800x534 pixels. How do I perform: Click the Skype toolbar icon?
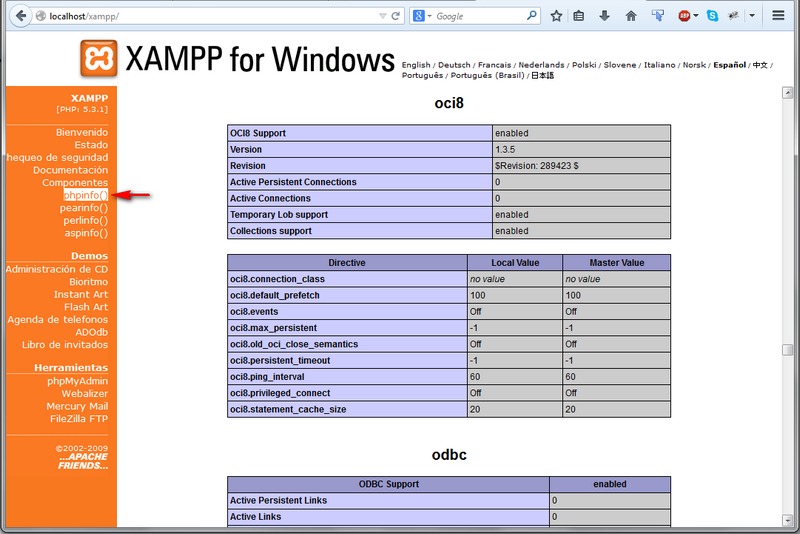713,16
